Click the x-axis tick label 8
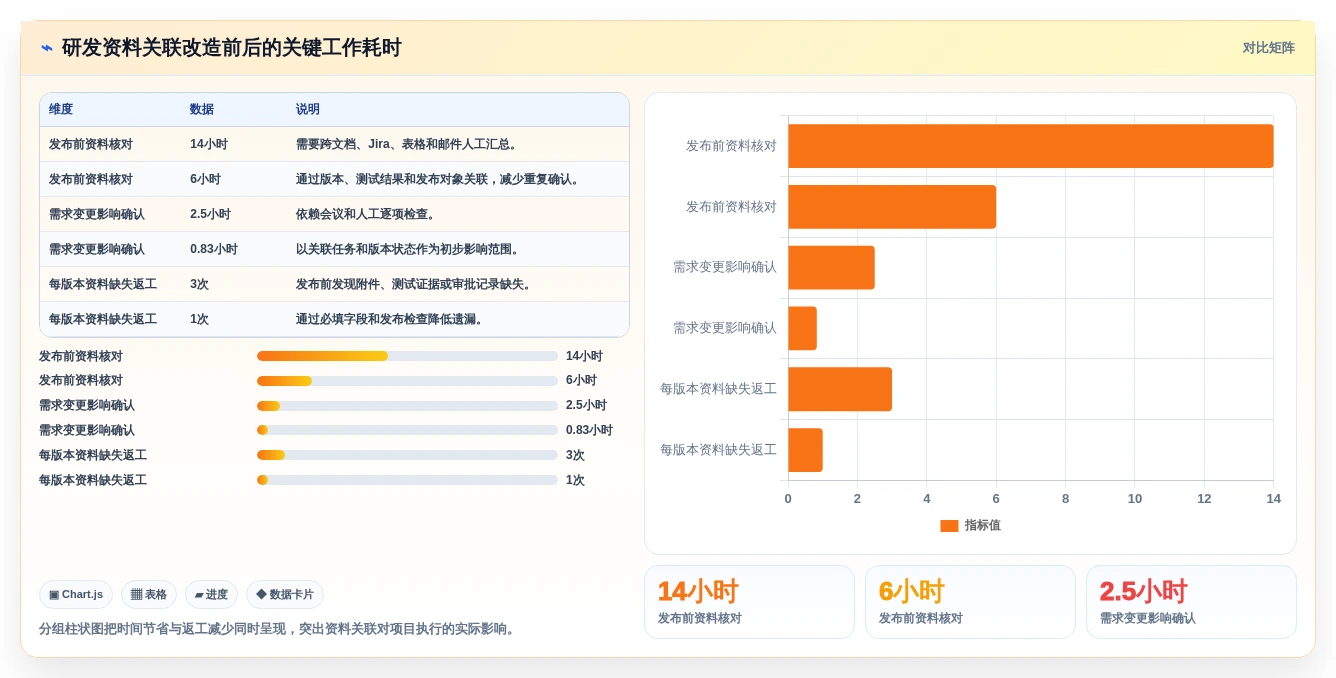 (1065, 499)
